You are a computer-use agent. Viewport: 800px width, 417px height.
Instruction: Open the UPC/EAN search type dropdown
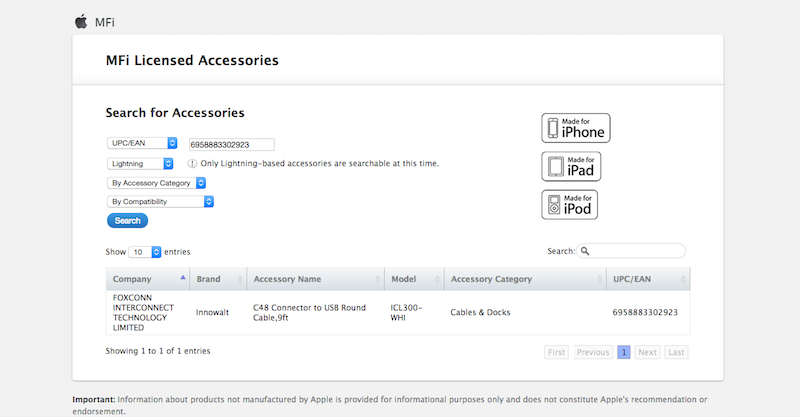142,143
